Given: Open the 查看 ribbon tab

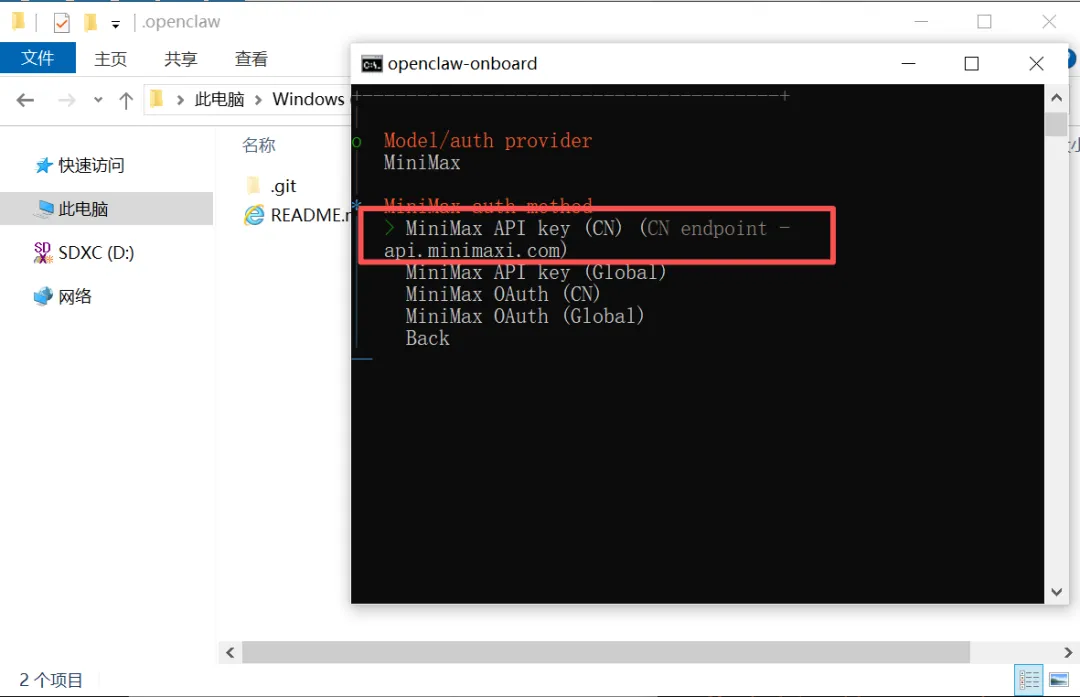Looking at the screenshot, I should pyautogui.click(x=251, y=59).
